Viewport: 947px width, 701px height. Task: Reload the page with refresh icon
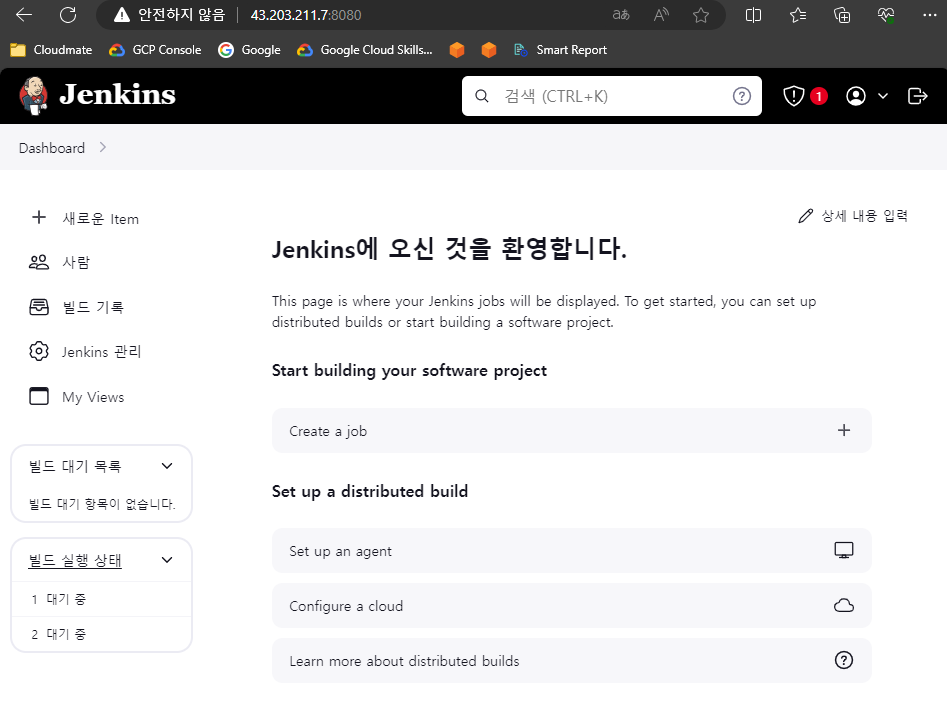pos(68,15)
